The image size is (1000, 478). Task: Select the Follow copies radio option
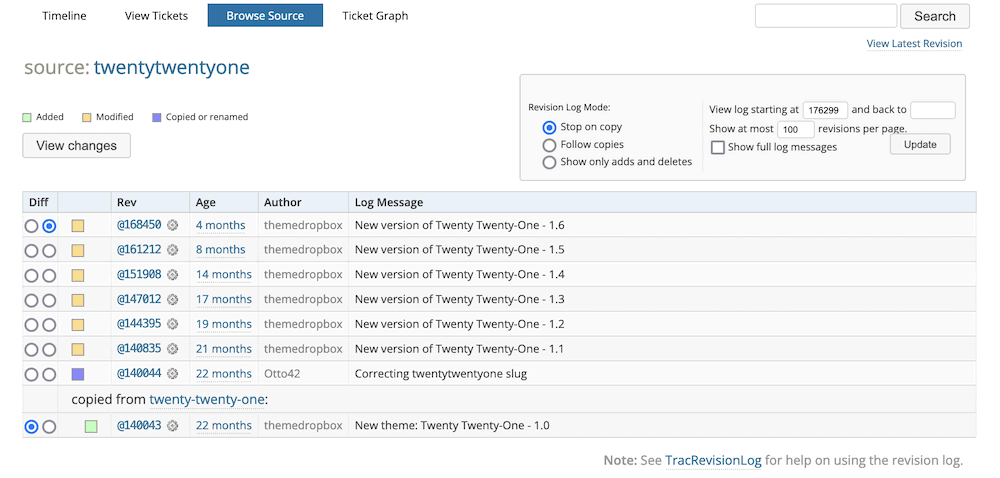[549, 145]
